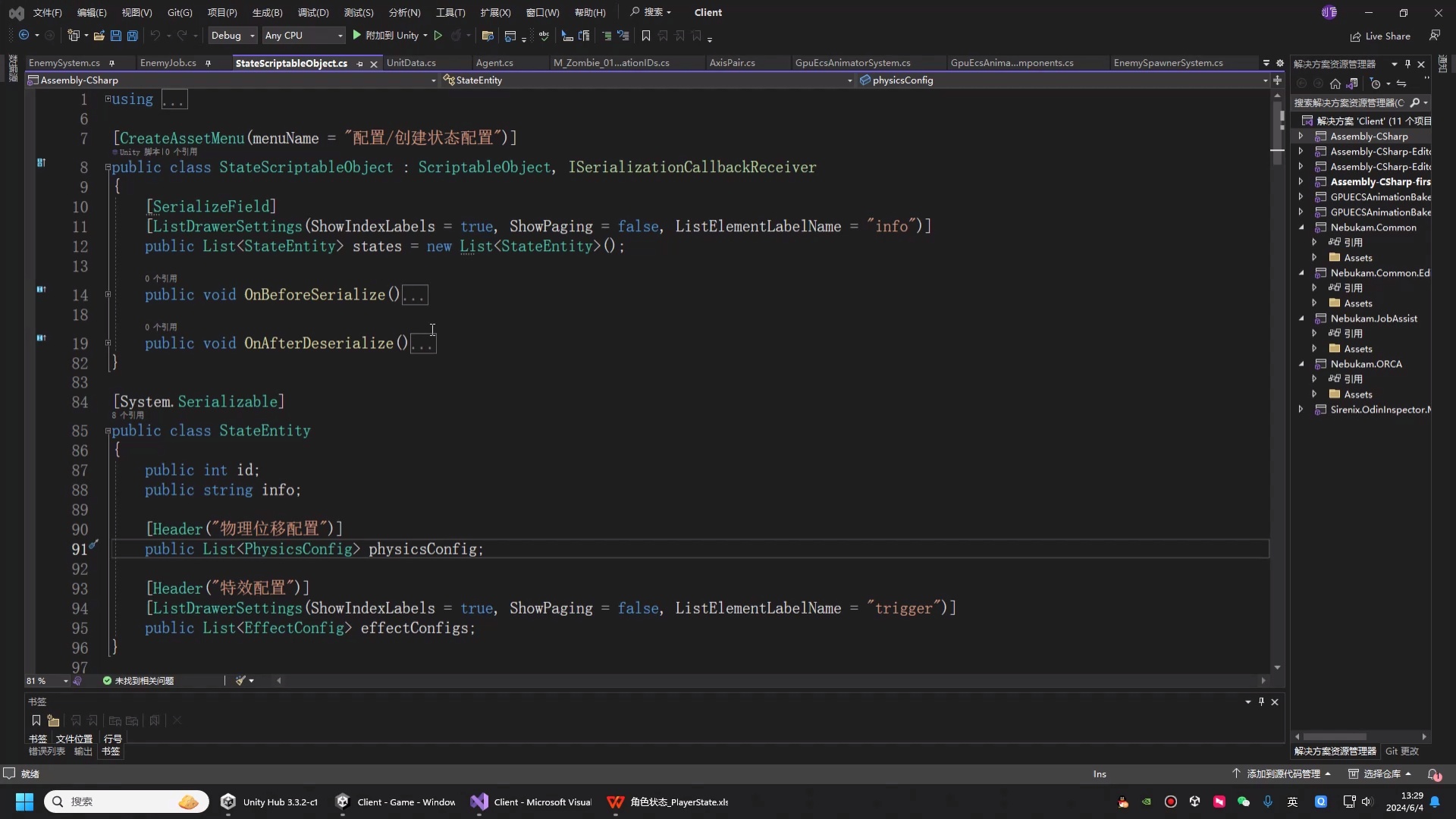The image size is (1456, 819).
Task: Pin the StateScriptableObject.cs tab
Action: coord(360,64)
